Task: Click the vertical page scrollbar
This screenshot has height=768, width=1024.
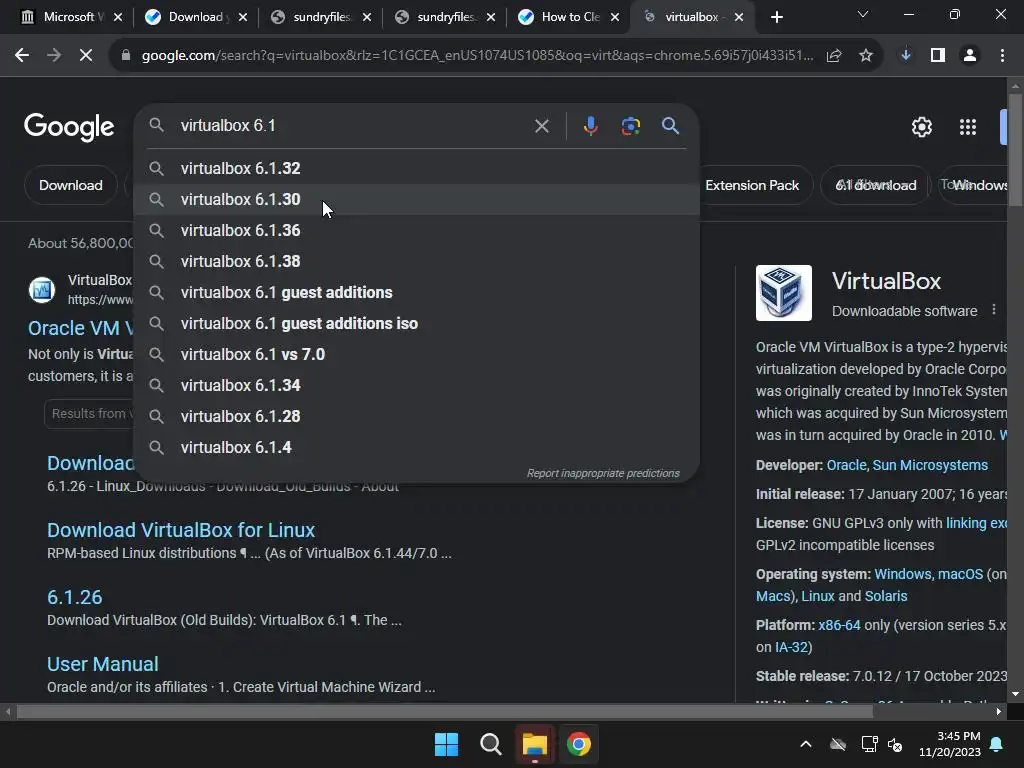Action: click(x=1015, y=152)
